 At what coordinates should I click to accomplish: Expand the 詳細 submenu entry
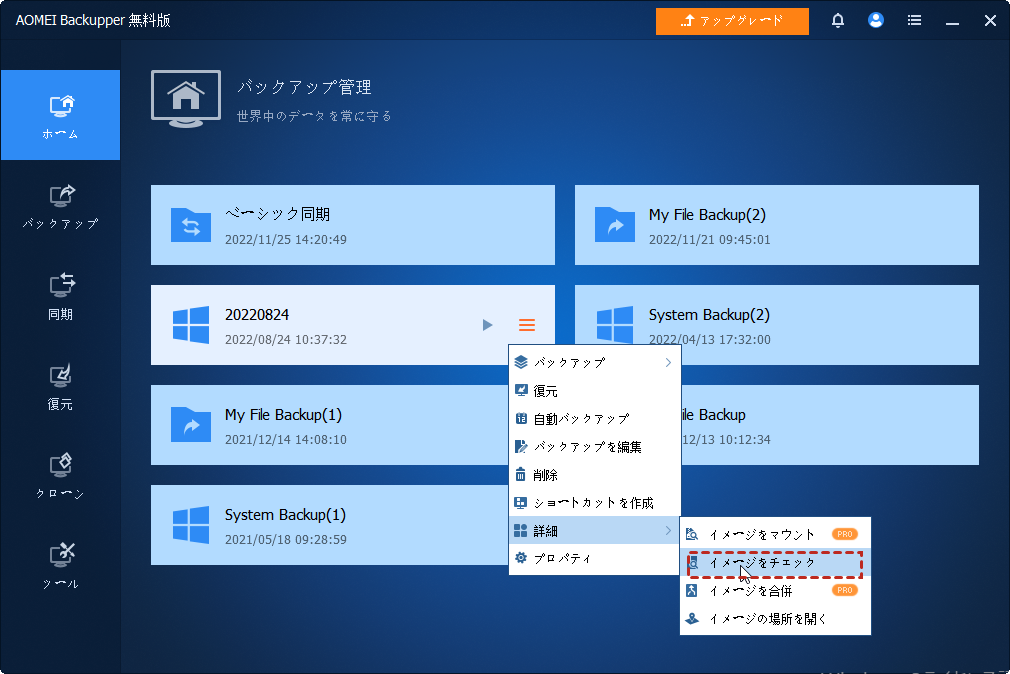click(x=595, y=530)
